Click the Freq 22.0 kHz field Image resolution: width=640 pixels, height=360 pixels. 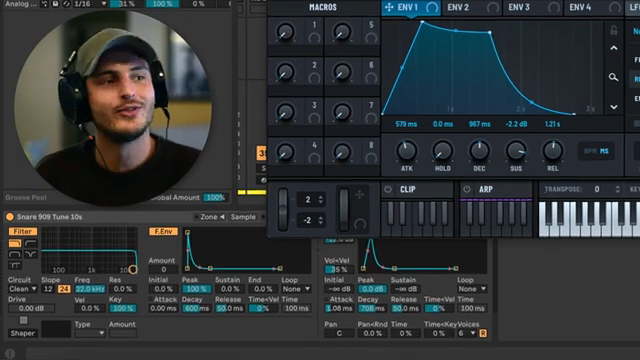point(90,289)
